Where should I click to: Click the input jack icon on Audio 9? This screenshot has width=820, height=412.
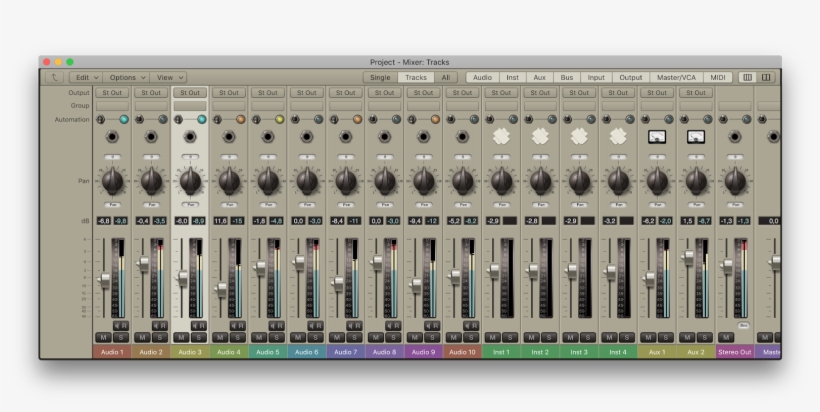tap(423, 137)
